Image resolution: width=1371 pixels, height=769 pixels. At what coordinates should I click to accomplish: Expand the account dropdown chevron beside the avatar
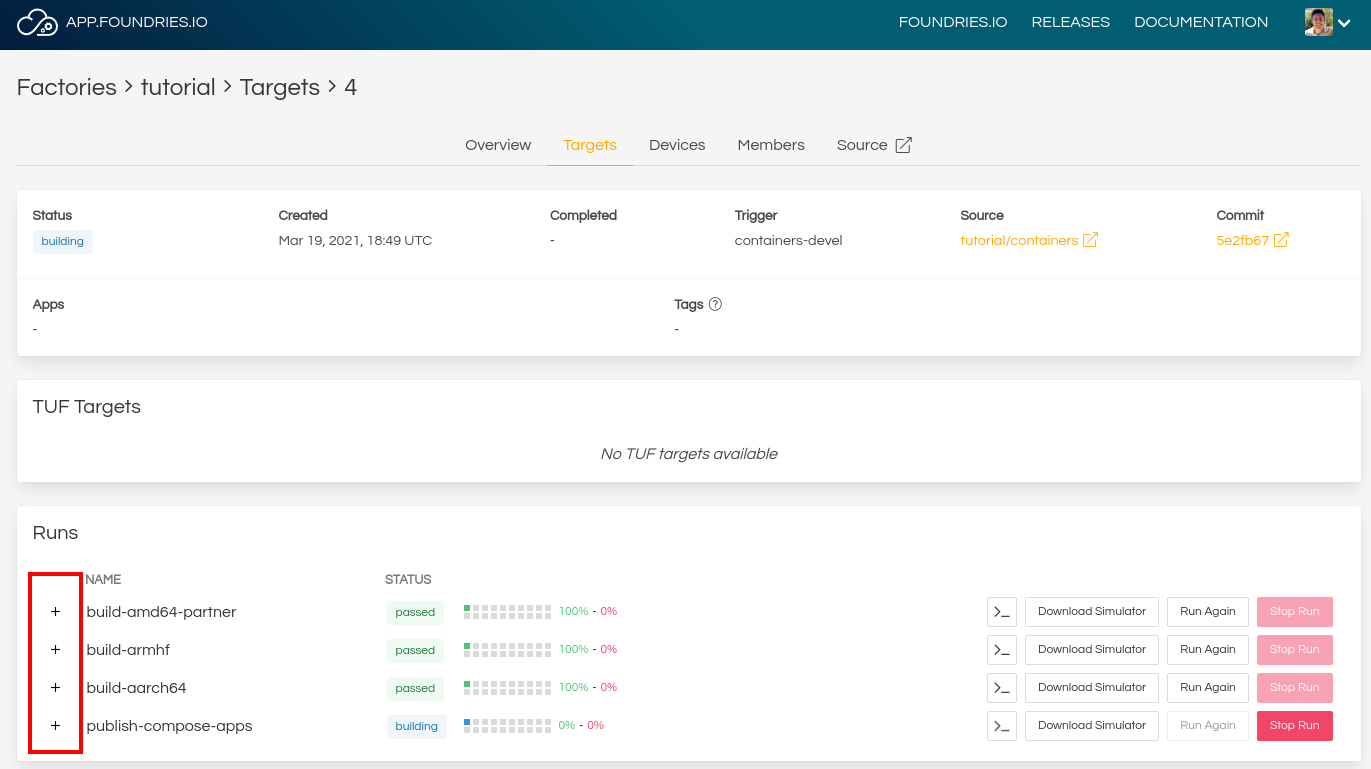point(1345,23)
